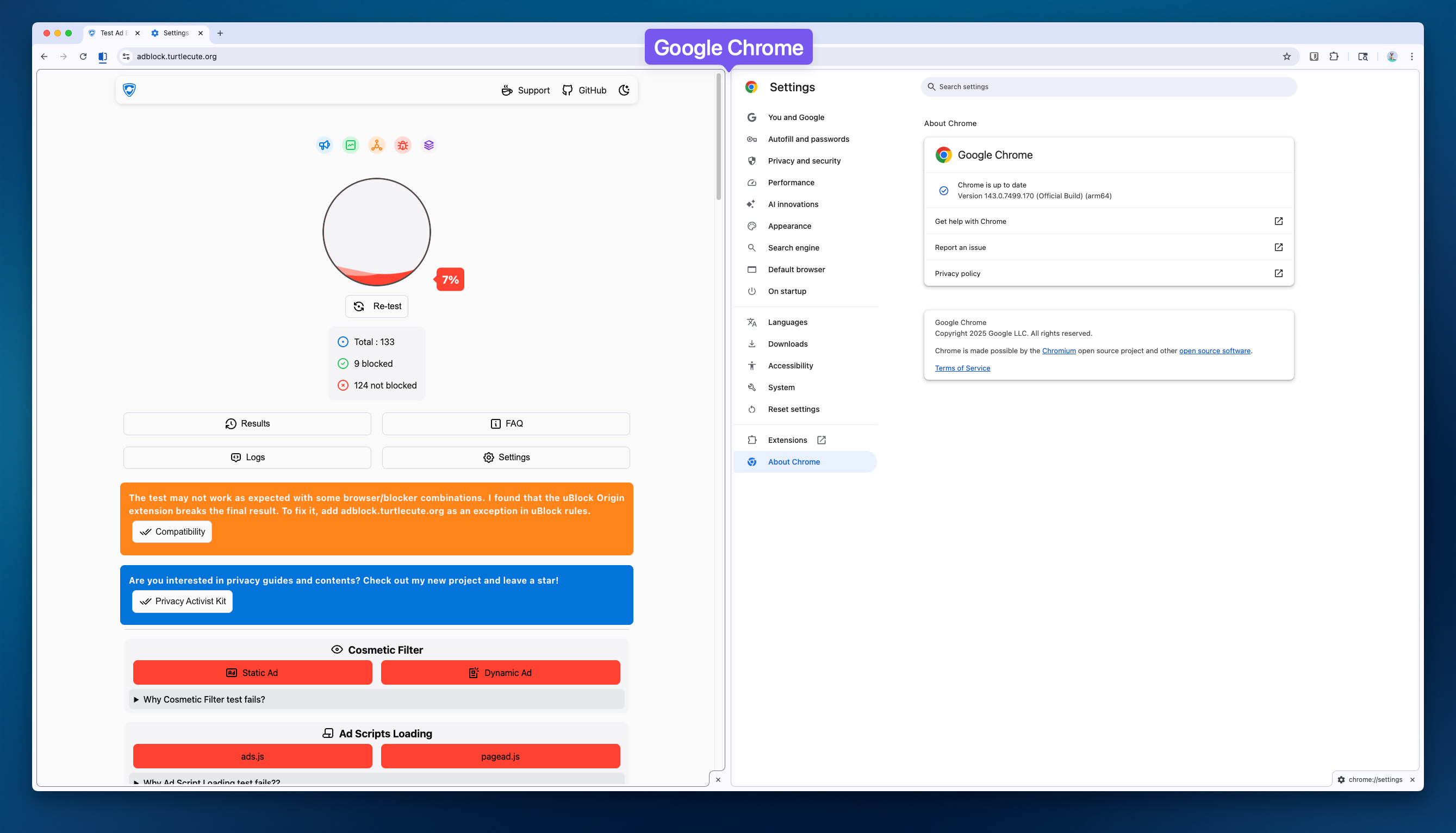Click the Re-test button
The image size is (1456, 833).
click(x=377, y=306)
